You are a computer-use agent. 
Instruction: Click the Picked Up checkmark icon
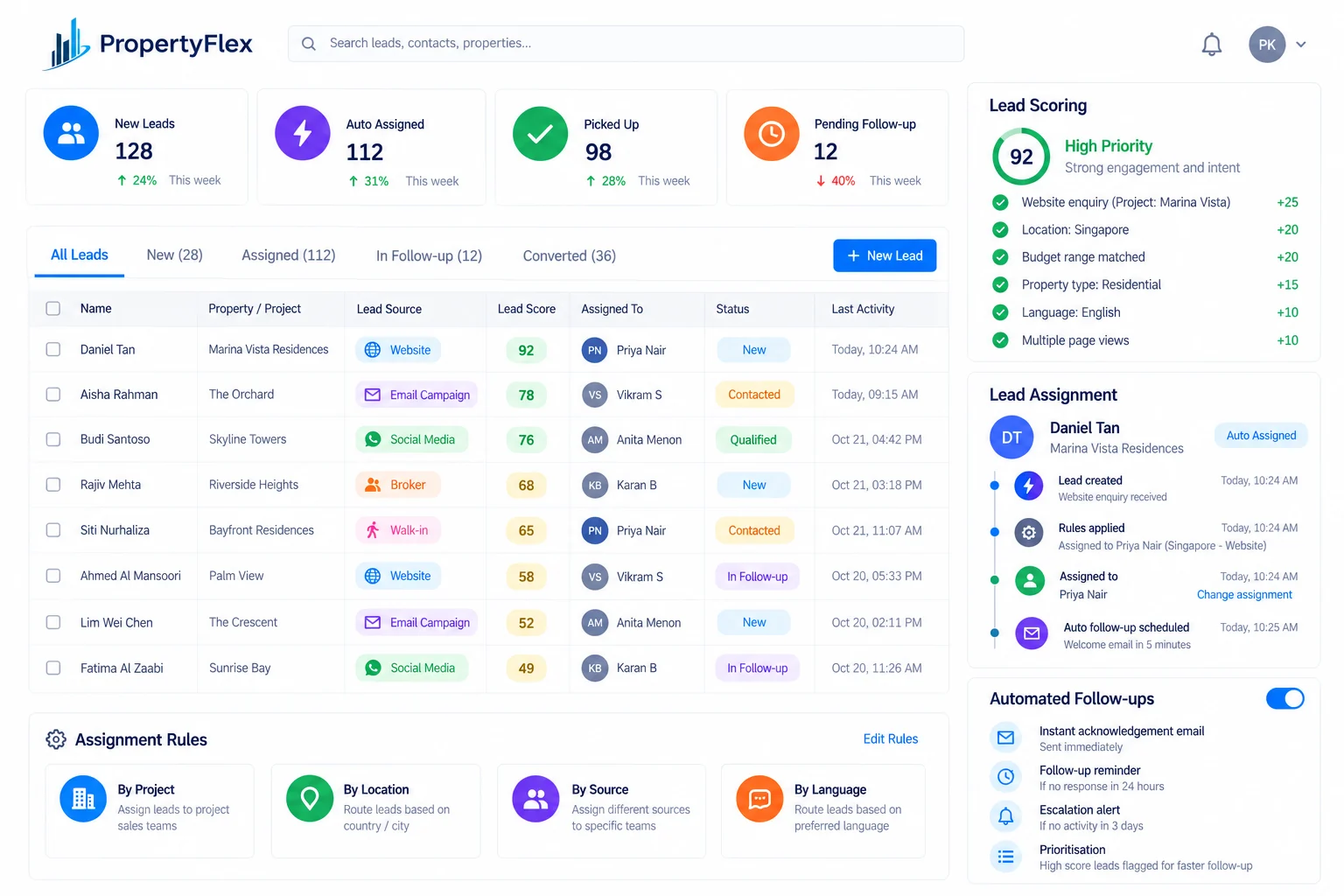click(540, 134)
